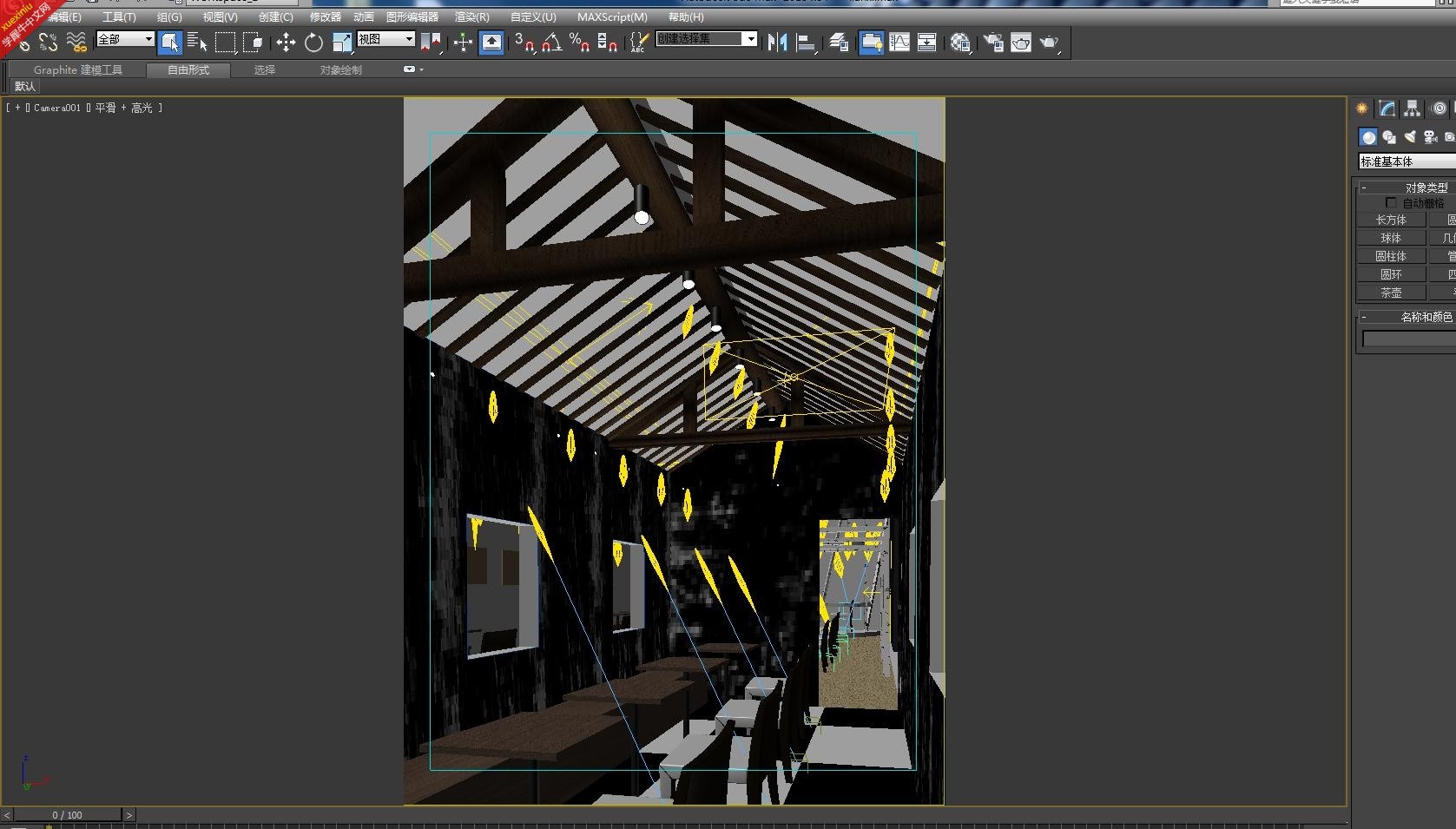
Task: Select the Move tool
Action: click(286, 42)
